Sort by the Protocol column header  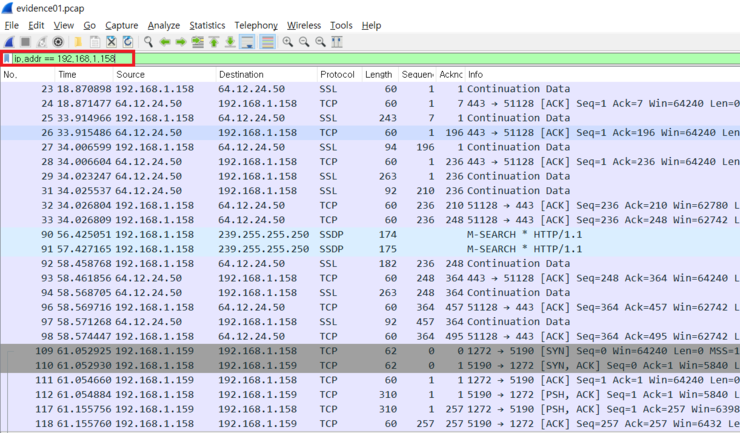339,75
